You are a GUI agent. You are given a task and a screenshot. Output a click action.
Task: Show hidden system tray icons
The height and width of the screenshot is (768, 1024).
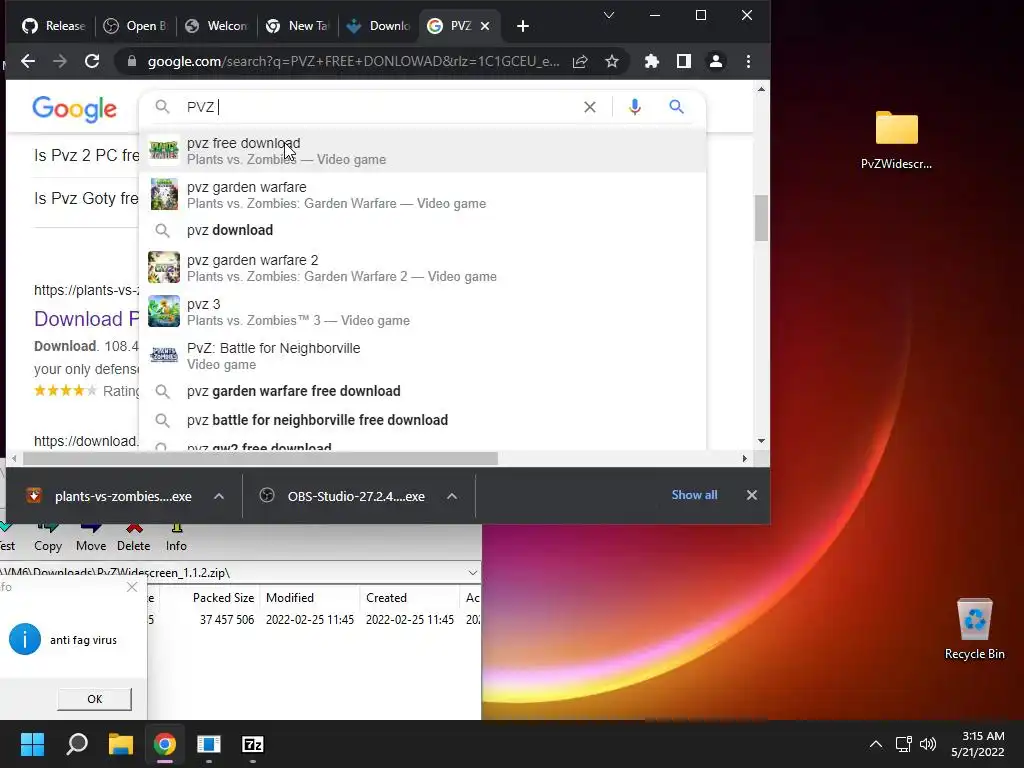tap(876, 744)
